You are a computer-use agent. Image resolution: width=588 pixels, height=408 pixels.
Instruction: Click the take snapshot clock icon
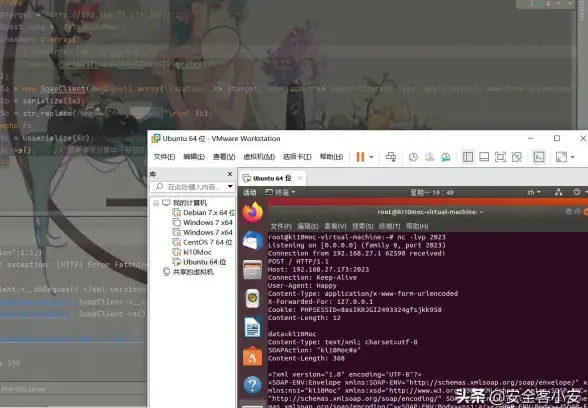pyautogui.click(x=413, y=157)
